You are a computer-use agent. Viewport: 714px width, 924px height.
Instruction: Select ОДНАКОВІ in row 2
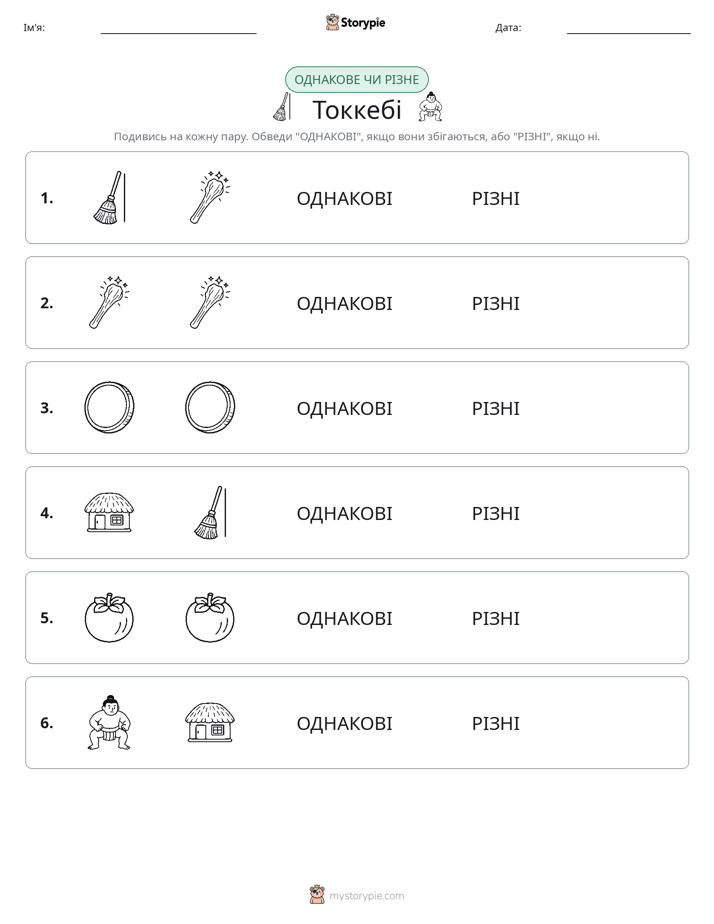[x=344, y=303]
